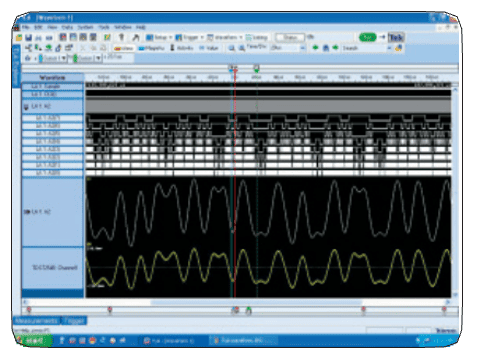
Task: Toggle the MagniVu toolbar button
Action: click(x=151, y=48)
